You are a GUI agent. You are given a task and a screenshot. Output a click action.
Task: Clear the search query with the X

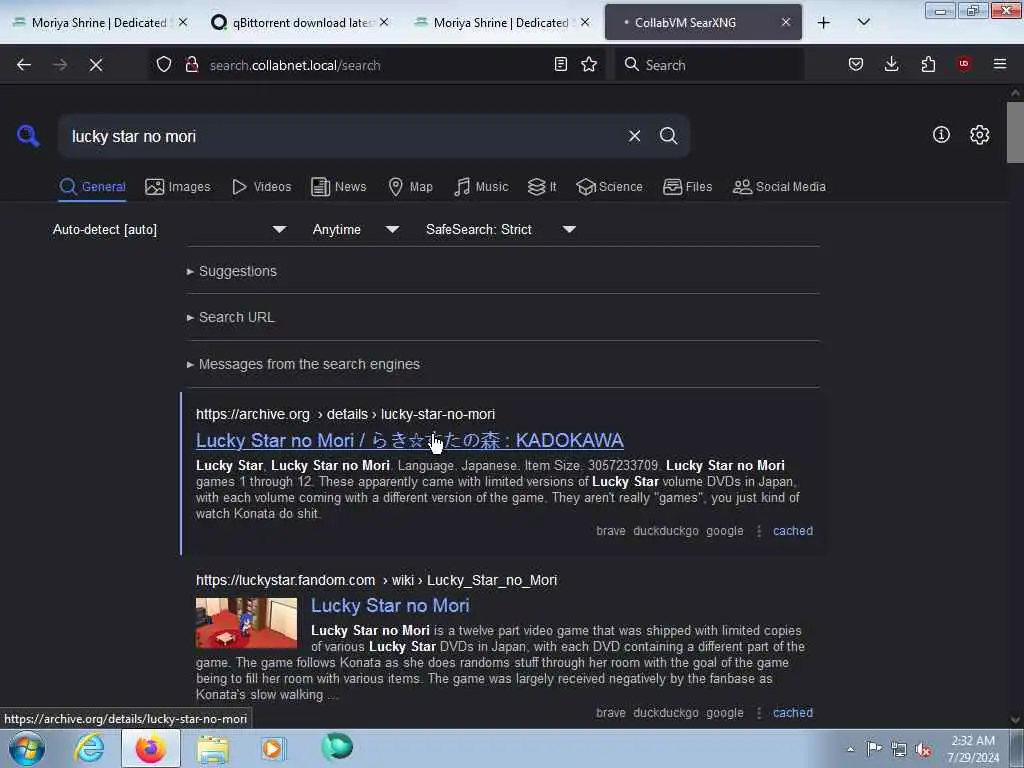[x=634, y=136]
